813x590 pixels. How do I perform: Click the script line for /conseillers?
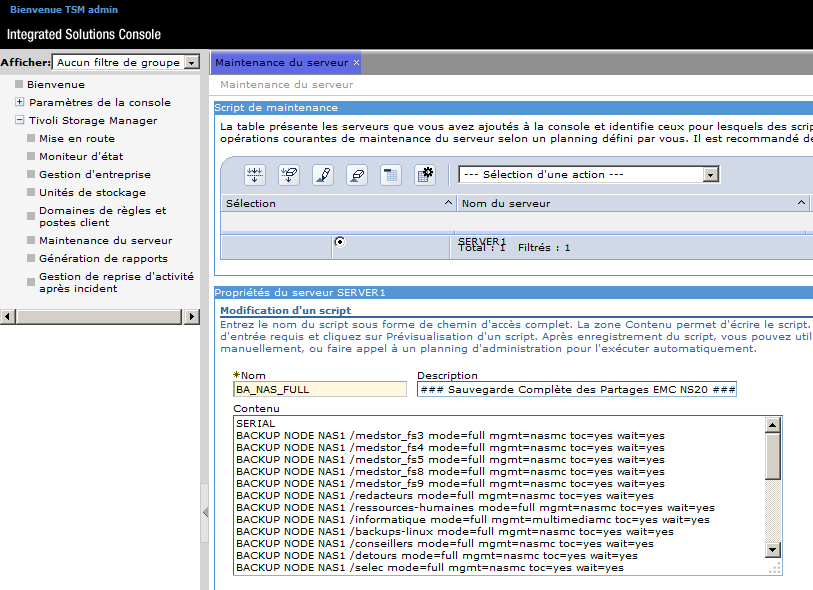(445, 543)
